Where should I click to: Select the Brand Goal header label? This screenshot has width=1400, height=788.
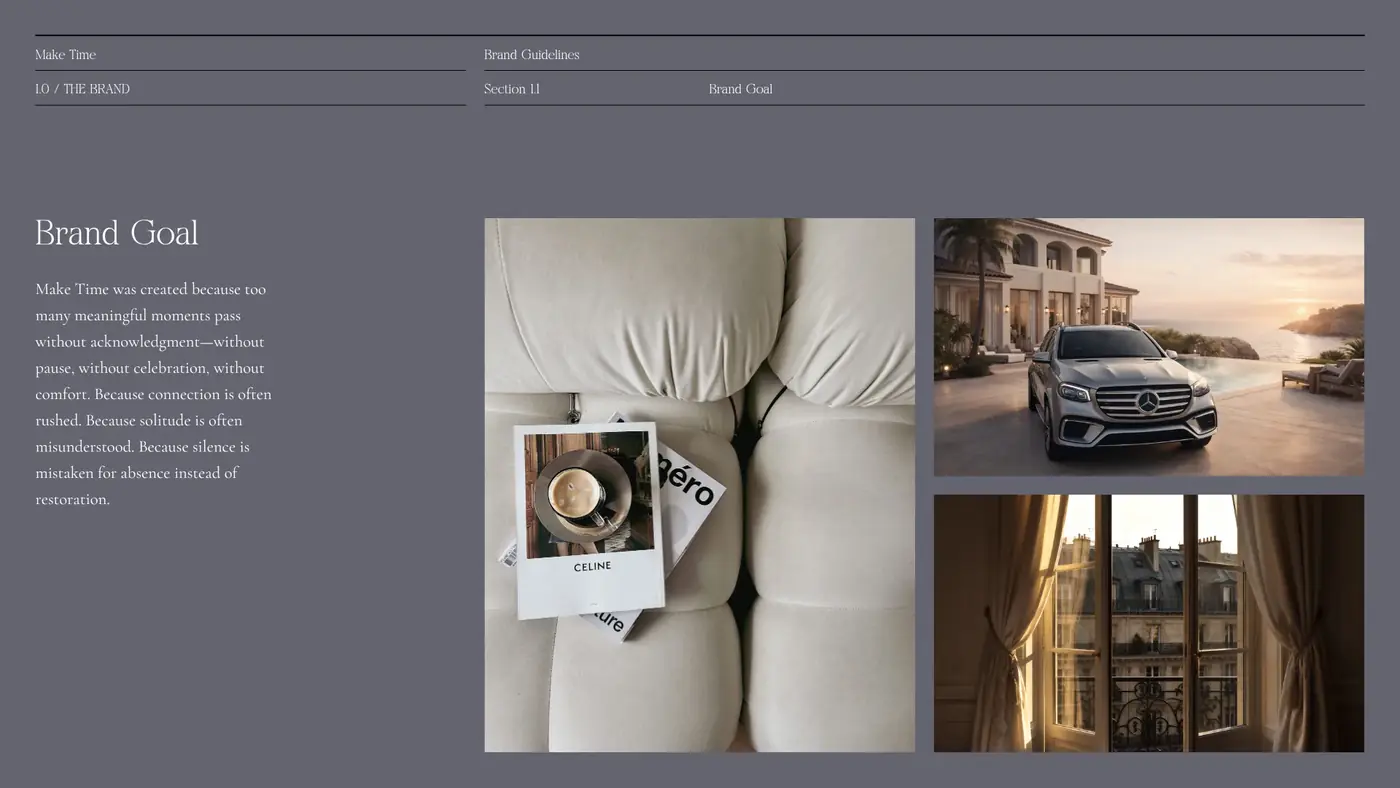pos(741,89)
